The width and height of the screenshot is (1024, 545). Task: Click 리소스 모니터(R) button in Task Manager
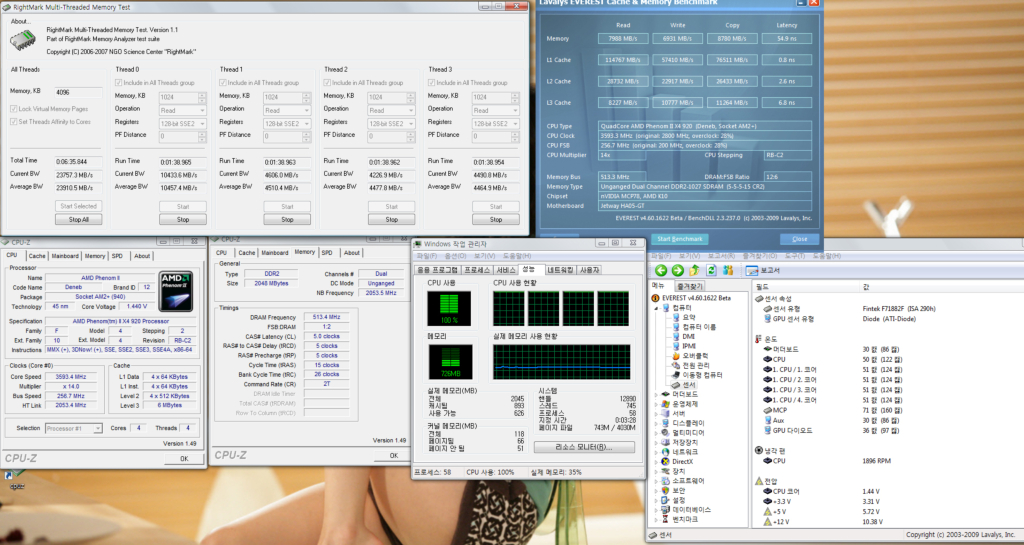pyautogui.click(x=584, y=447)
